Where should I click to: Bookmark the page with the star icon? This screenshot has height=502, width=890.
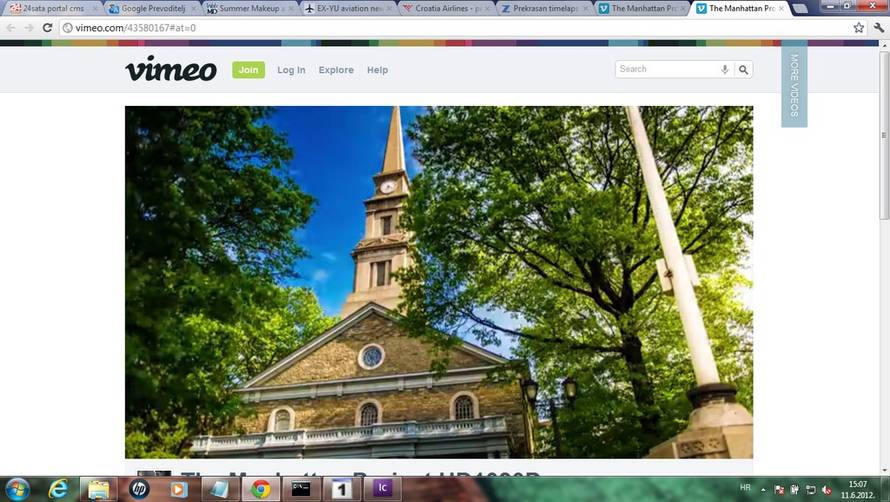[x=859, y=27]
